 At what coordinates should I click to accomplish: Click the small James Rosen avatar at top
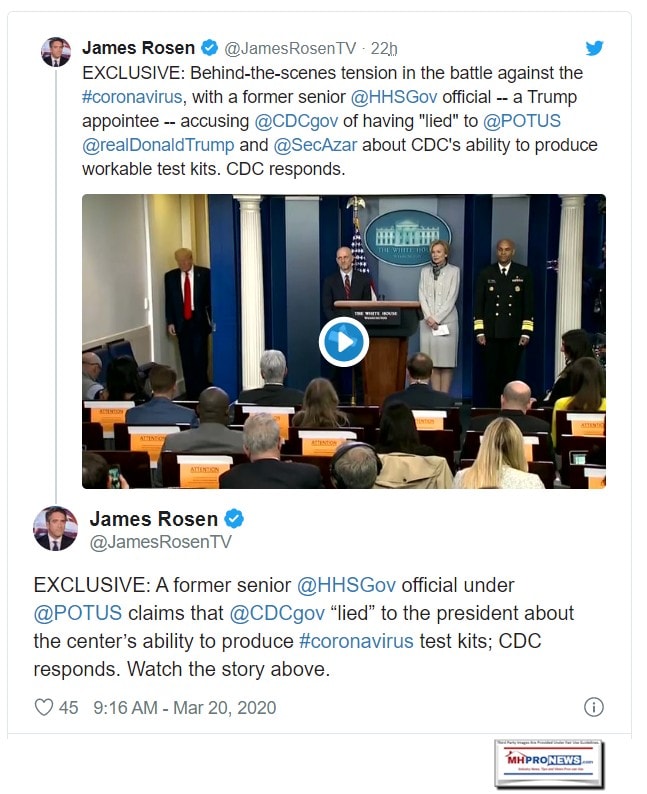click(56, 51)
